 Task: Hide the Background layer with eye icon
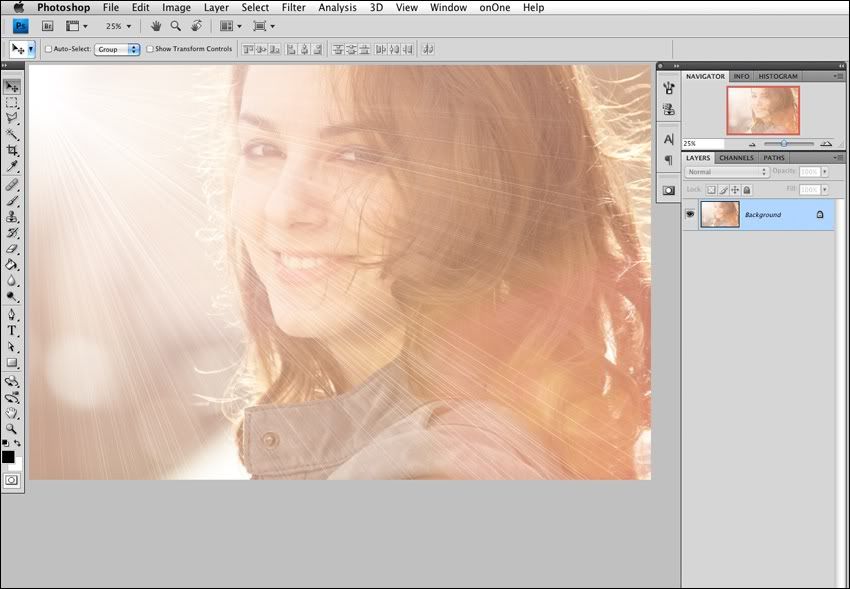coord(690,215)
